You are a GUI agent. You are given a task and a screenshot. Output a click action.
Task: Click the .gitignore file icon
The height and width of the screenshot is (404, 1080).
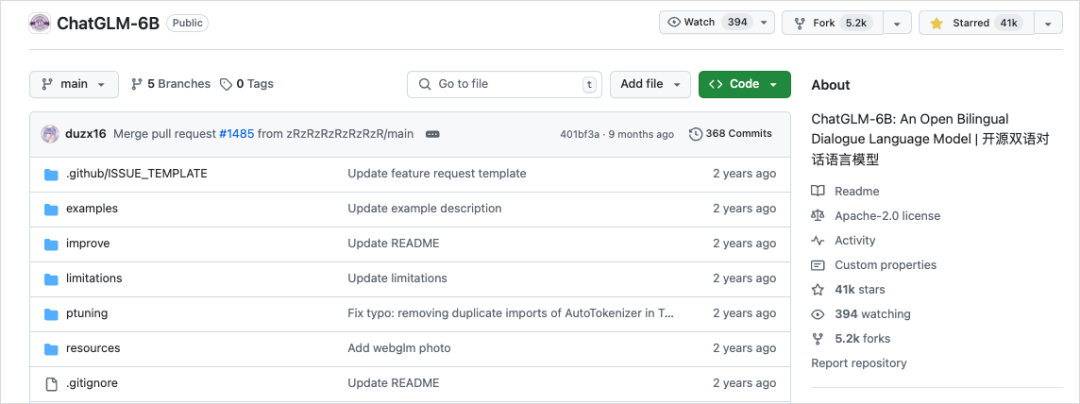tap(52, 384)
